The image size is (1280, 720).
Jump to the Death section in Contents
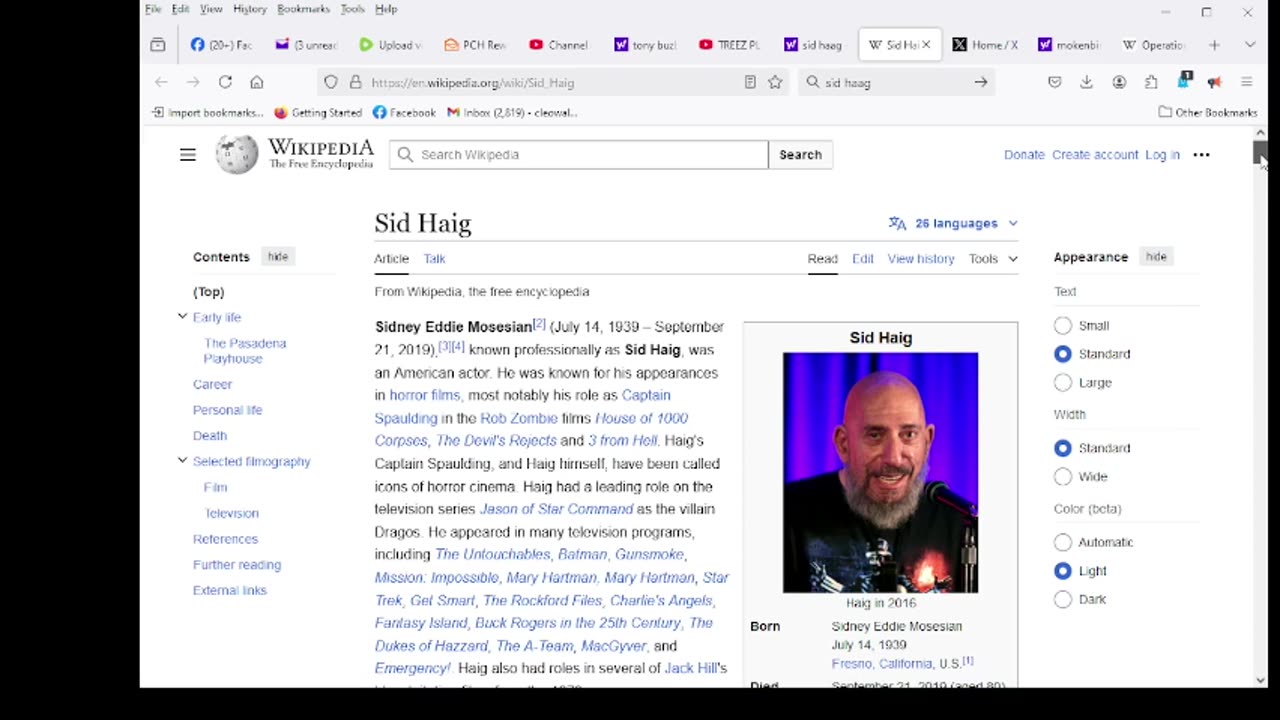coord(210,436)
